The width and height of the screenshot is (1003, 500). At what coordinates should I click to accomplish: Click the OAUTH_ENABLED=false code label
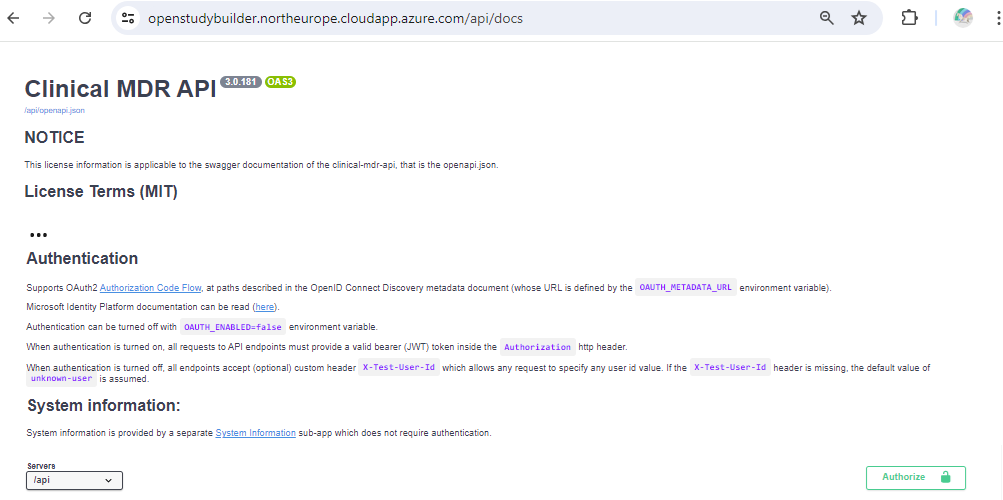pos(233,327)
